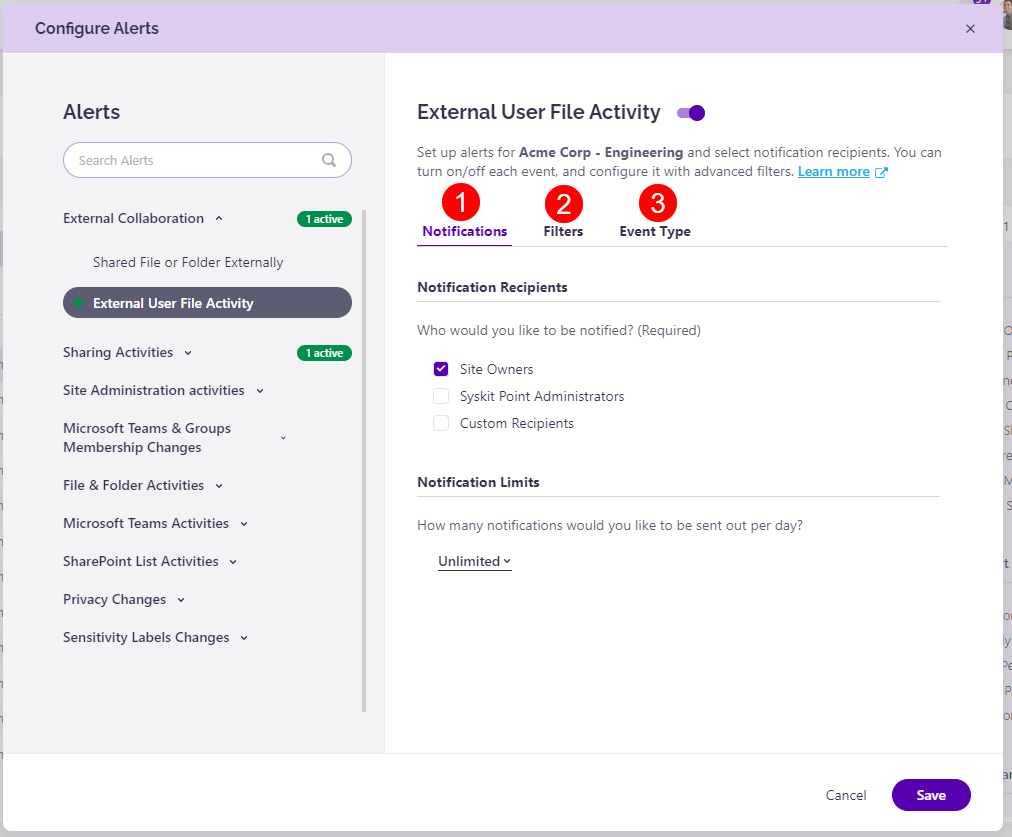Image resolution: width=1012 pixels, height=837 pixels.
Task: Save the alert configuration
Action: tap(930, 795)
